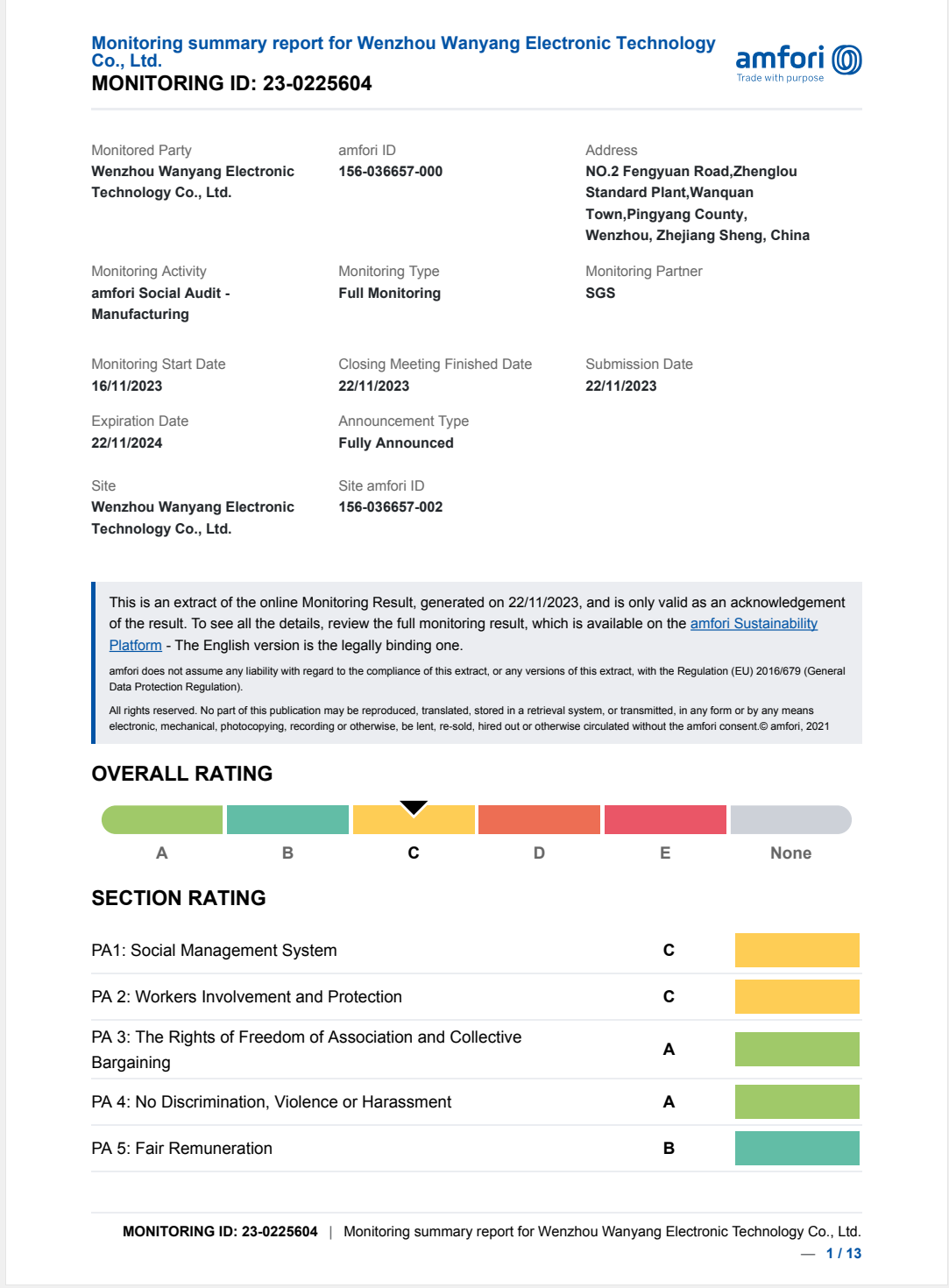
Task: Click the orange D overall rating segment
Action: (x=539, y=820)
